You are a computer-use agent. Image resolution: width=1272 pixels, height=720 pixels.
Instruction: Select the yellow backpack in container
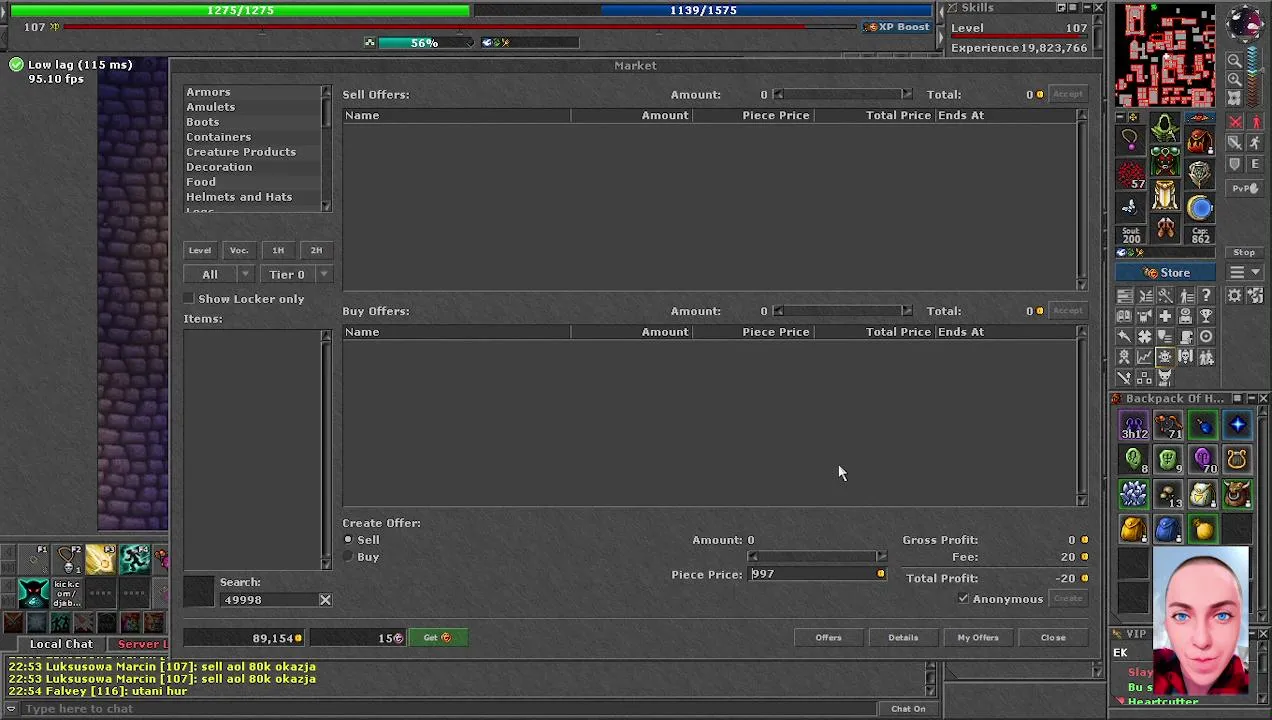1134,529
